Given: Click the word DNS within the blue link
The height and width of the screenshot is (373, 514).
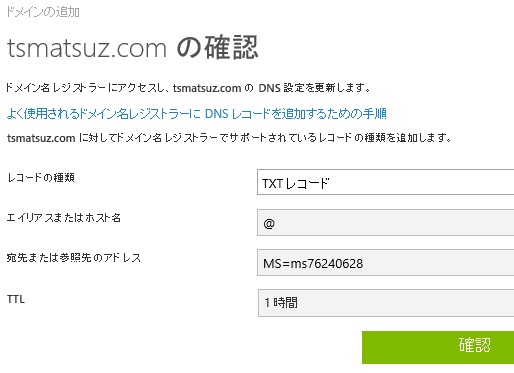Looking at the screenshot, I should pos(216,114).
